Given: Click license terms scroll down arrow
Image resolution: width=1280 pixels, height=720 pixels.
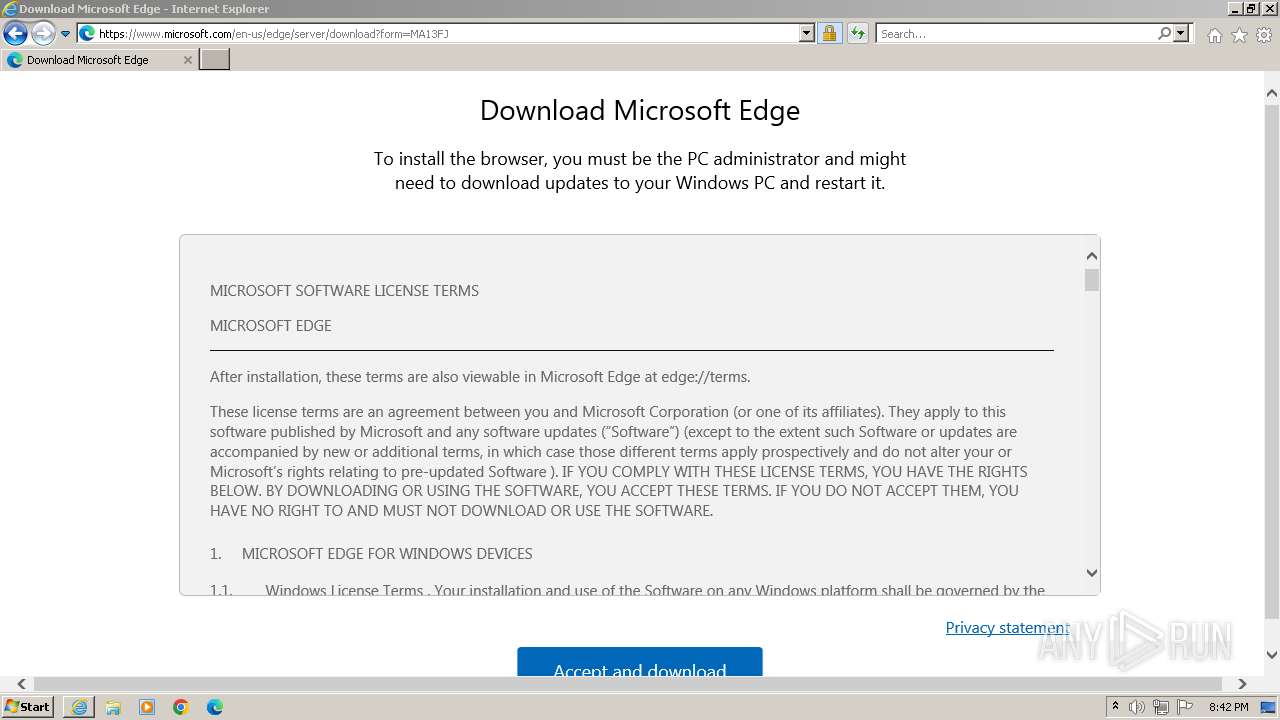Looking at the screenshot, I should [1092, 573].
